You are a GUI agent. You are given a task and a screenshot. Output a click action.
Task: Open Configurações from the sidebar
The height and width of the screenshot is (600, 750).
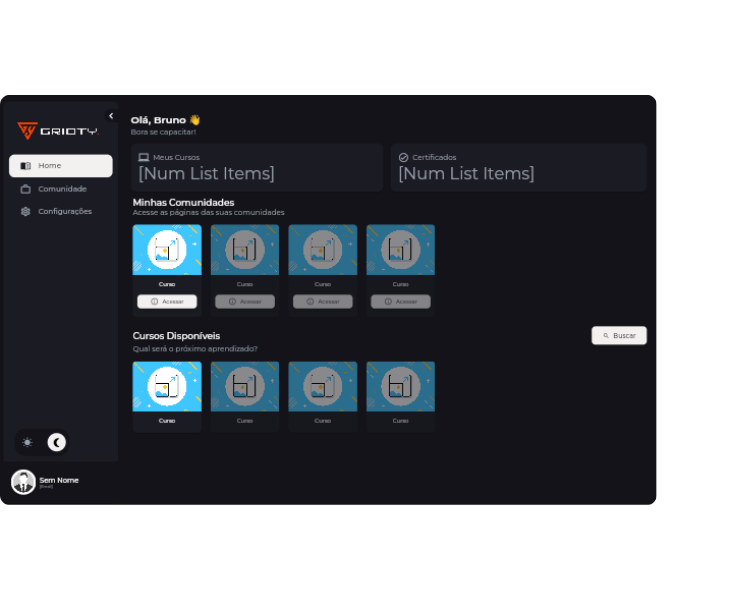pyautogui.click(x=64, y=211)
